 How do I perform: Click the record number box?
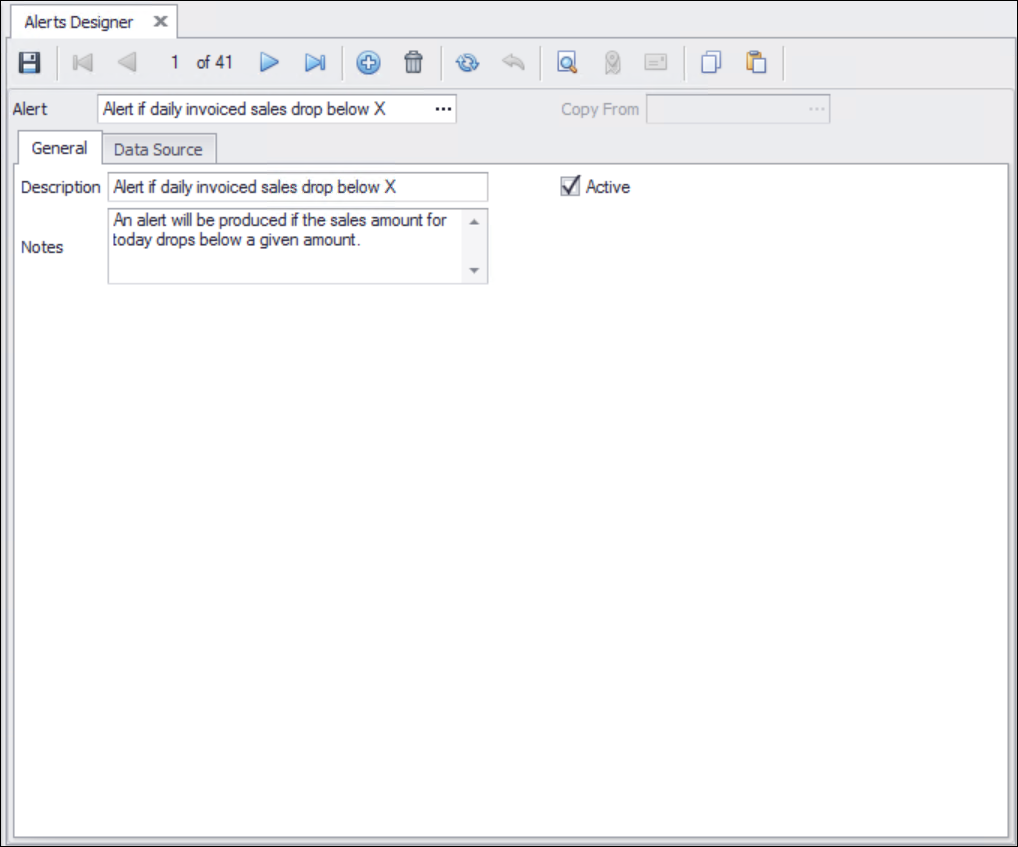[x=175, y=63]
